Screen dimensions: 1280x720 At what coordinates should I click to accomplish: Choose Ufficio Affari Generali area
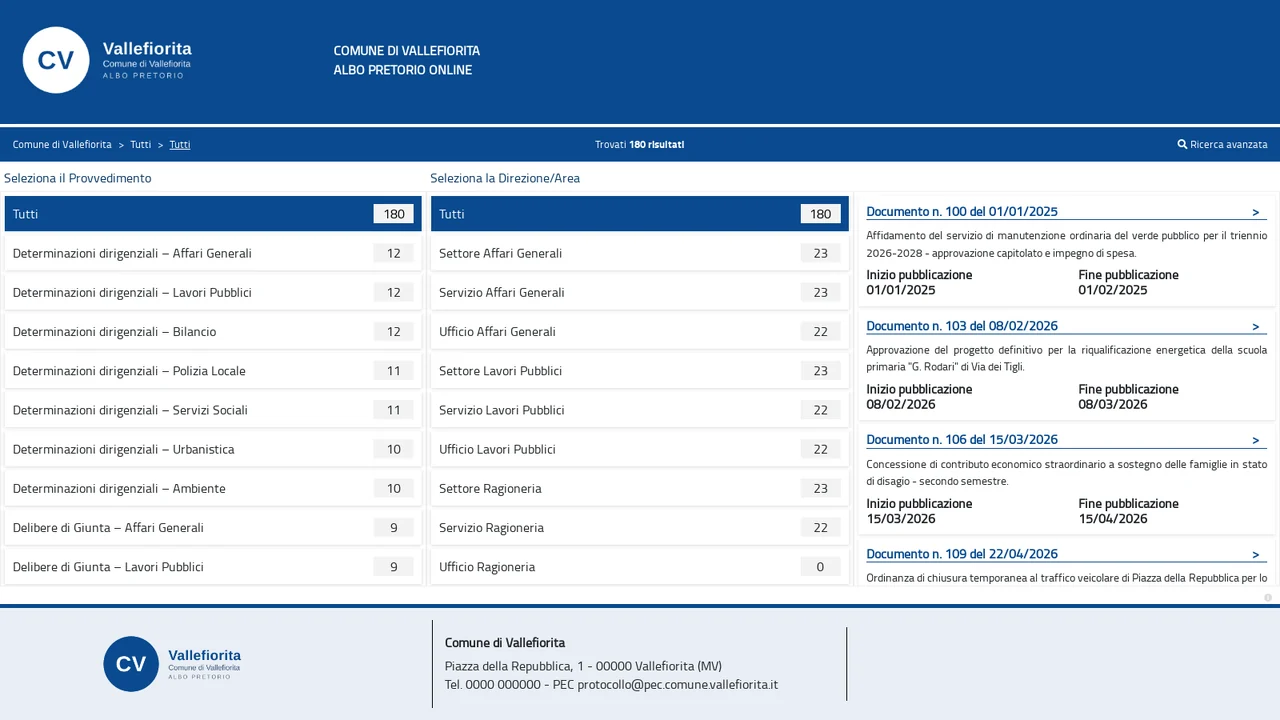640,331
